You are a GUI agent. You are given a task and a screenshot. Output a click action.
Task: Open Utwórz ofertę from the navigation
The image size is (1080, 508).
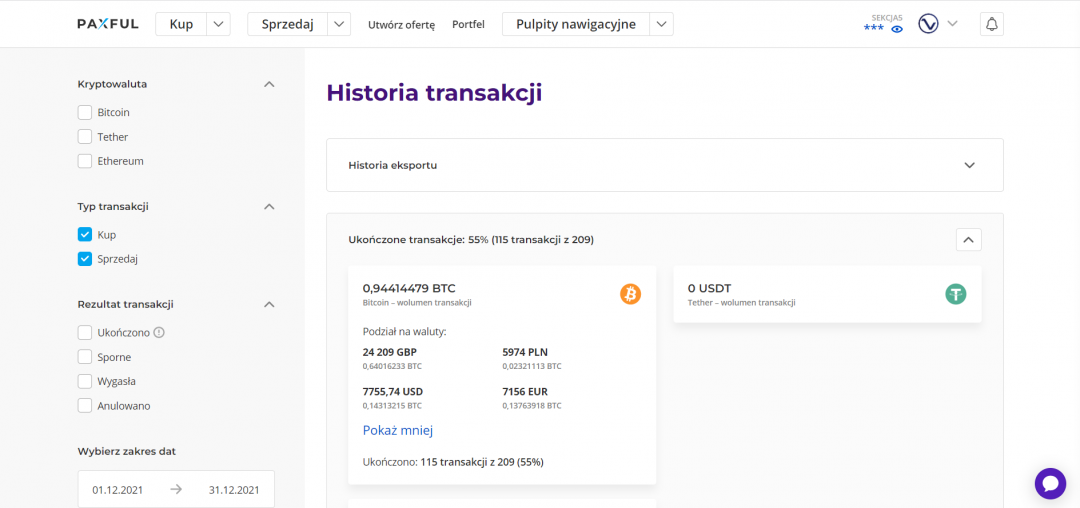(x=401, y=25)
